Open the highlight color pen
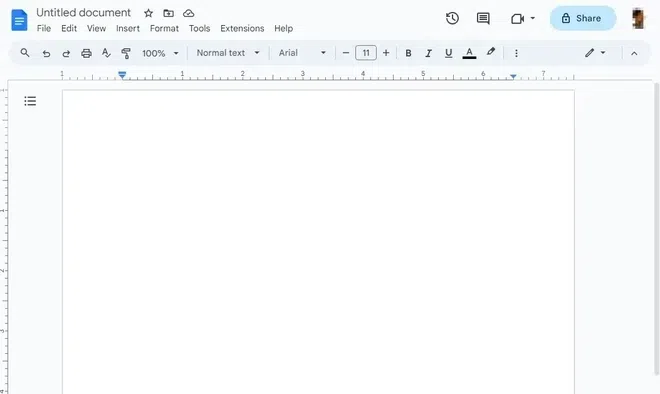Screen dimensions: 660x394 pyautogui.click(x=490, y=52)
